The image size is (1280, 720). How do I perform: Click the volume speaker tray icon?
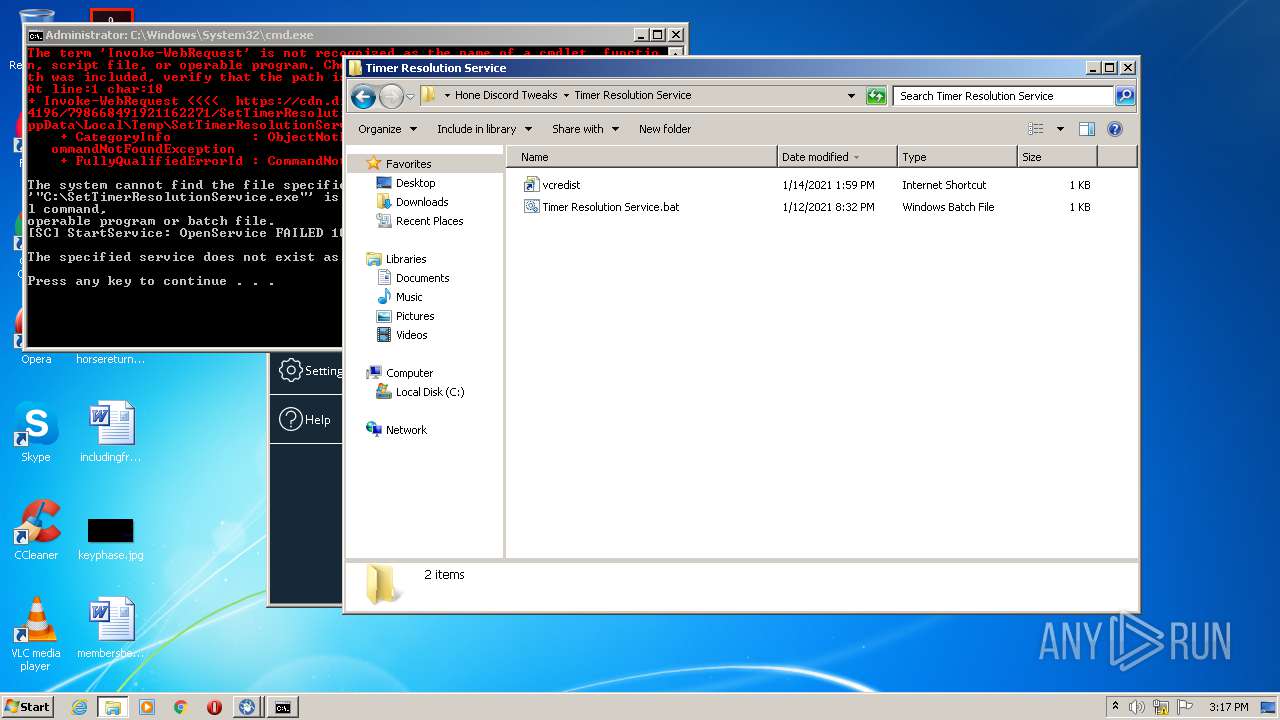[x=1137, y=707]
